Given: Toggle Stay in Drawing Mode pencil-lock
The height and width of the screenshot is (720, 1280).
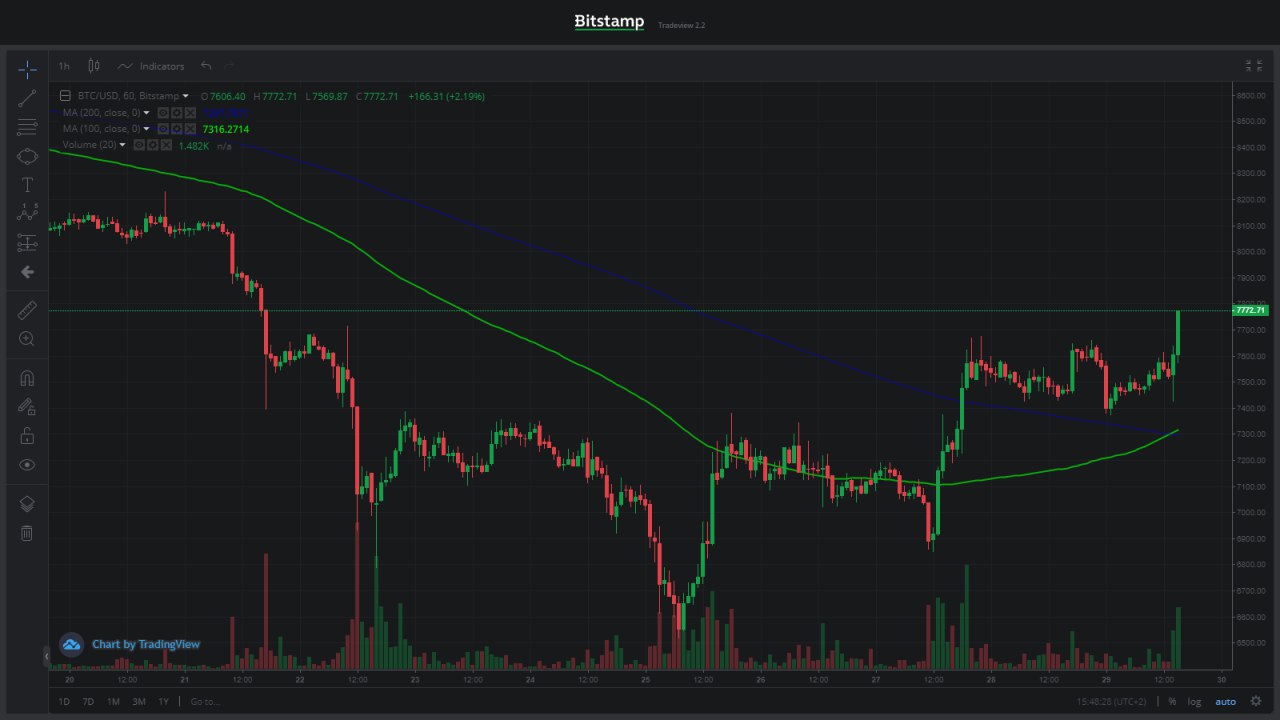Looking at the screenshot, I should point(27,407).
